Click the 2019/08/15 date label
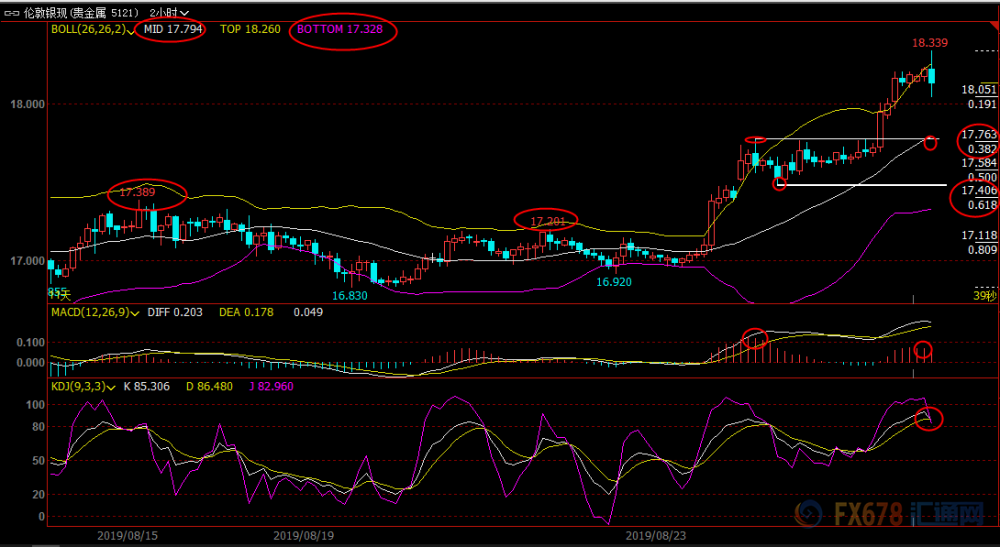The image size is (1000, 547). point(128,536)
